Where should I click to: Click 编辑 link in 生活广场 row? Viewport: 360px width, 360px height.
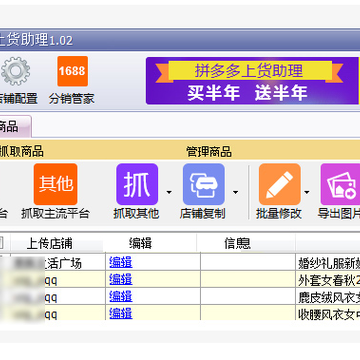point(121,262)
